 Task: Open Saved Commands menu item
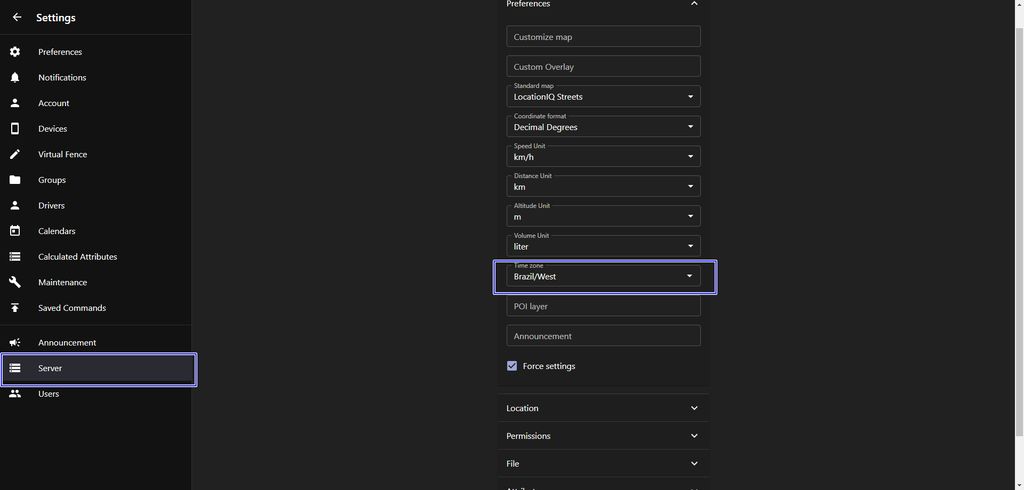click(72, 308)
